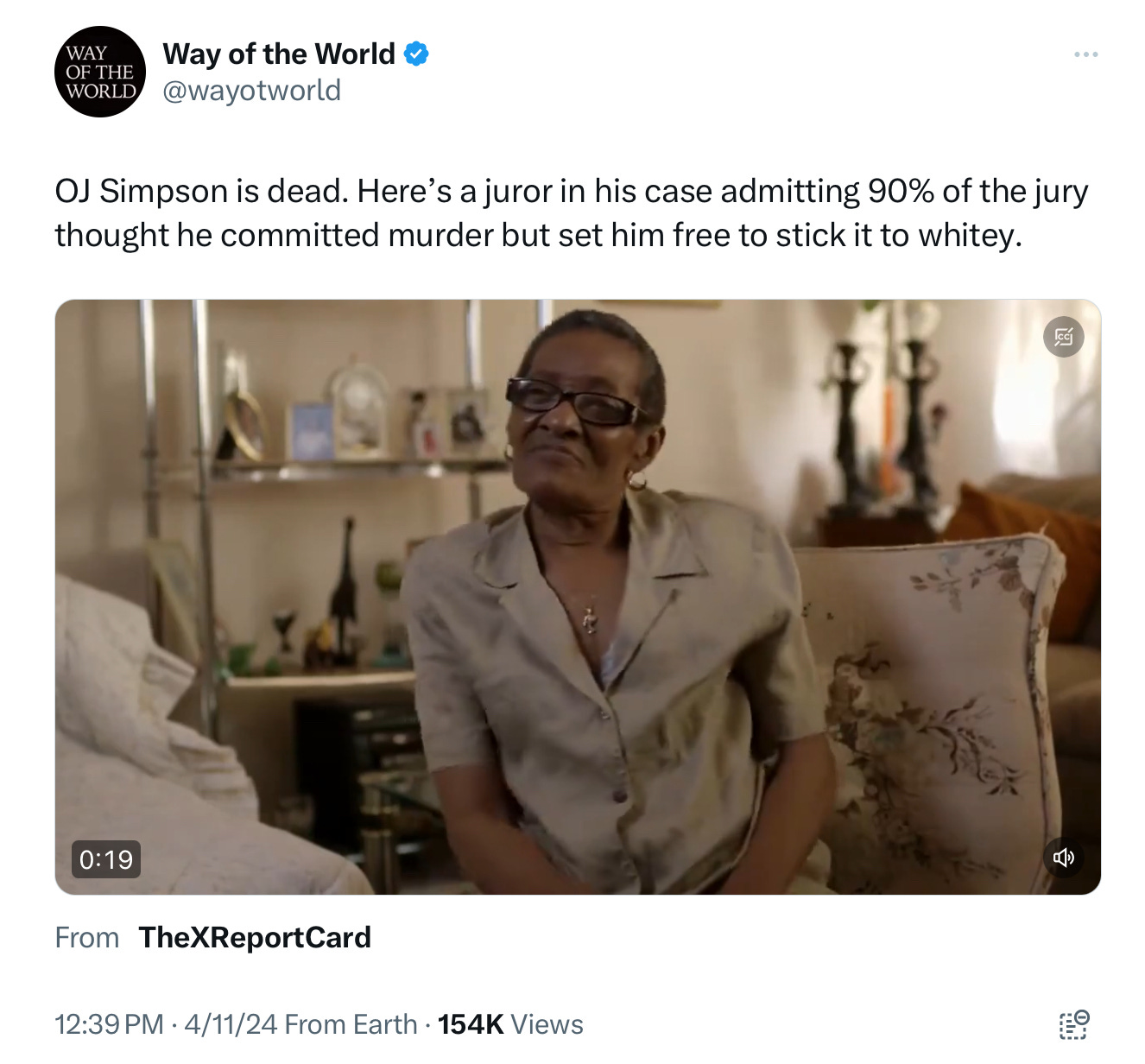Image resolution: width=1145 pixels, height=1064 pixels.
Task: View the 154K view count number
Action: (x=471, y=1024)
